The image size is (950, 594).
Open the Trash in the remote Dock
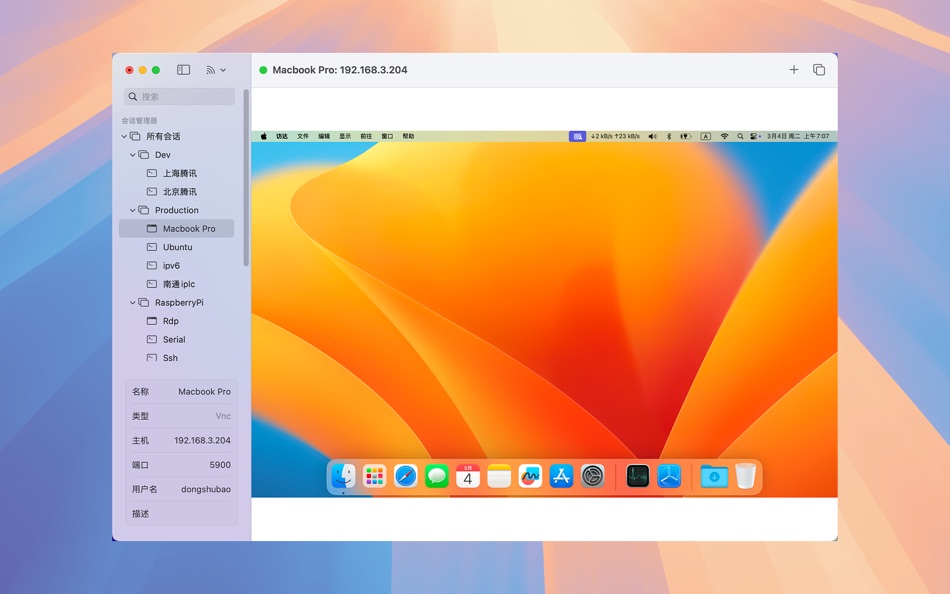coord(746,476)
